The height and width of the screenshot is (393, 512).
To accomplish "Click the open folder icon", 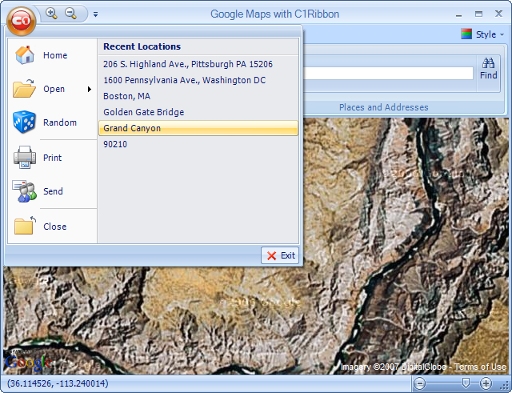I will [x=24, y=89].
